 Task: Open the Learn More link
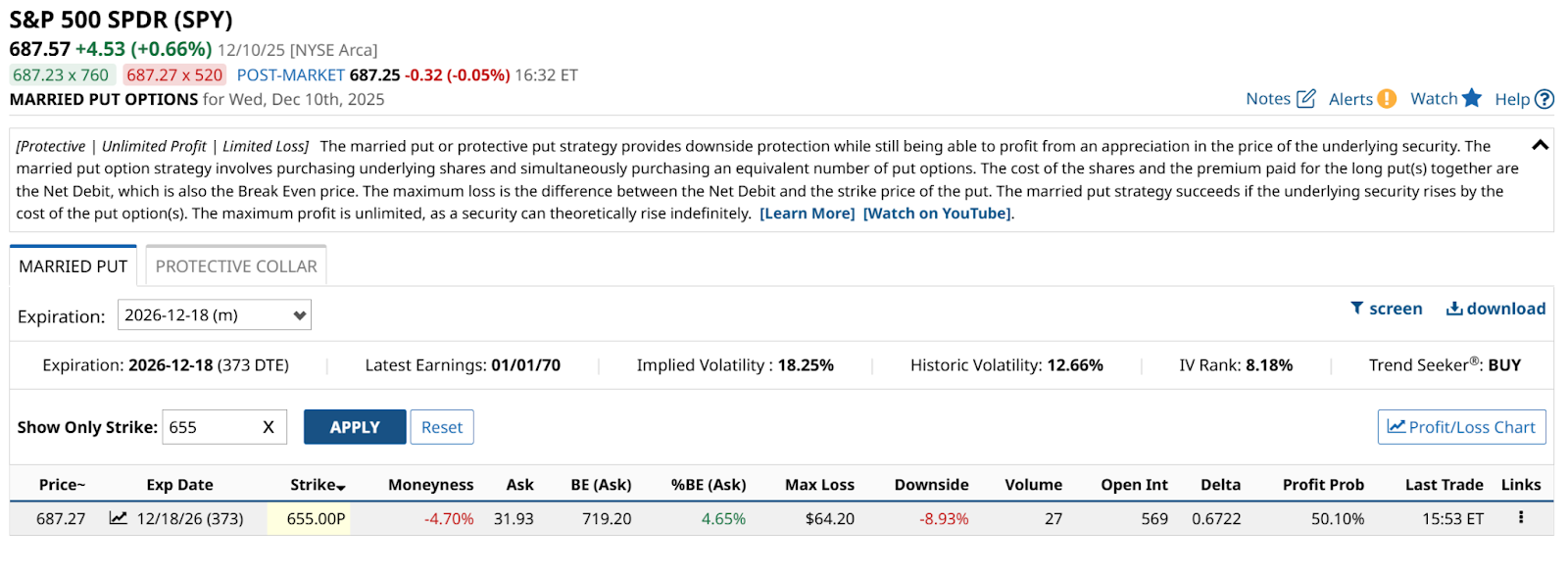pos(807,214)
